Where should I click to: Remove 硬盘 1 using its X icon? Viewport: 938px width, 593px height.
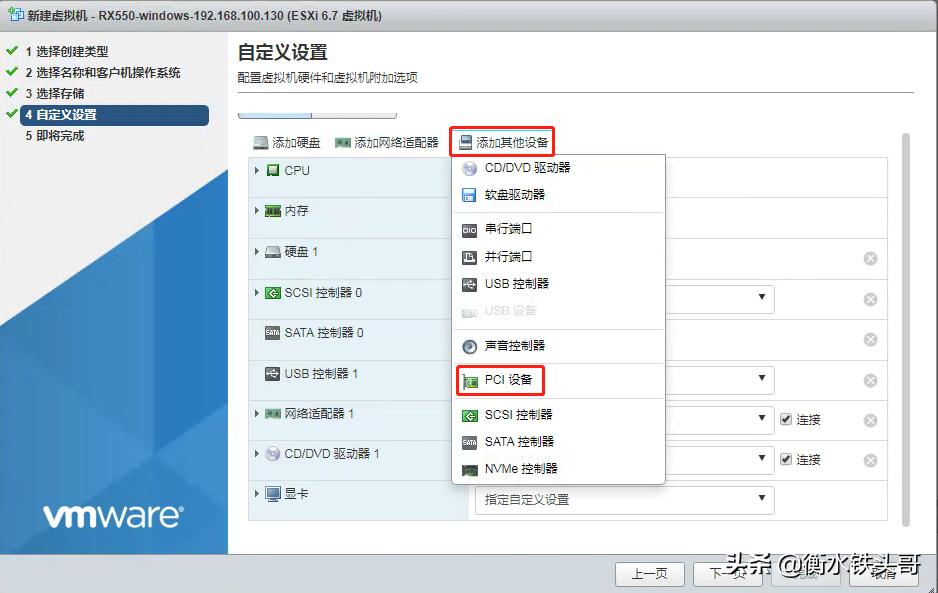coord(870,258)
